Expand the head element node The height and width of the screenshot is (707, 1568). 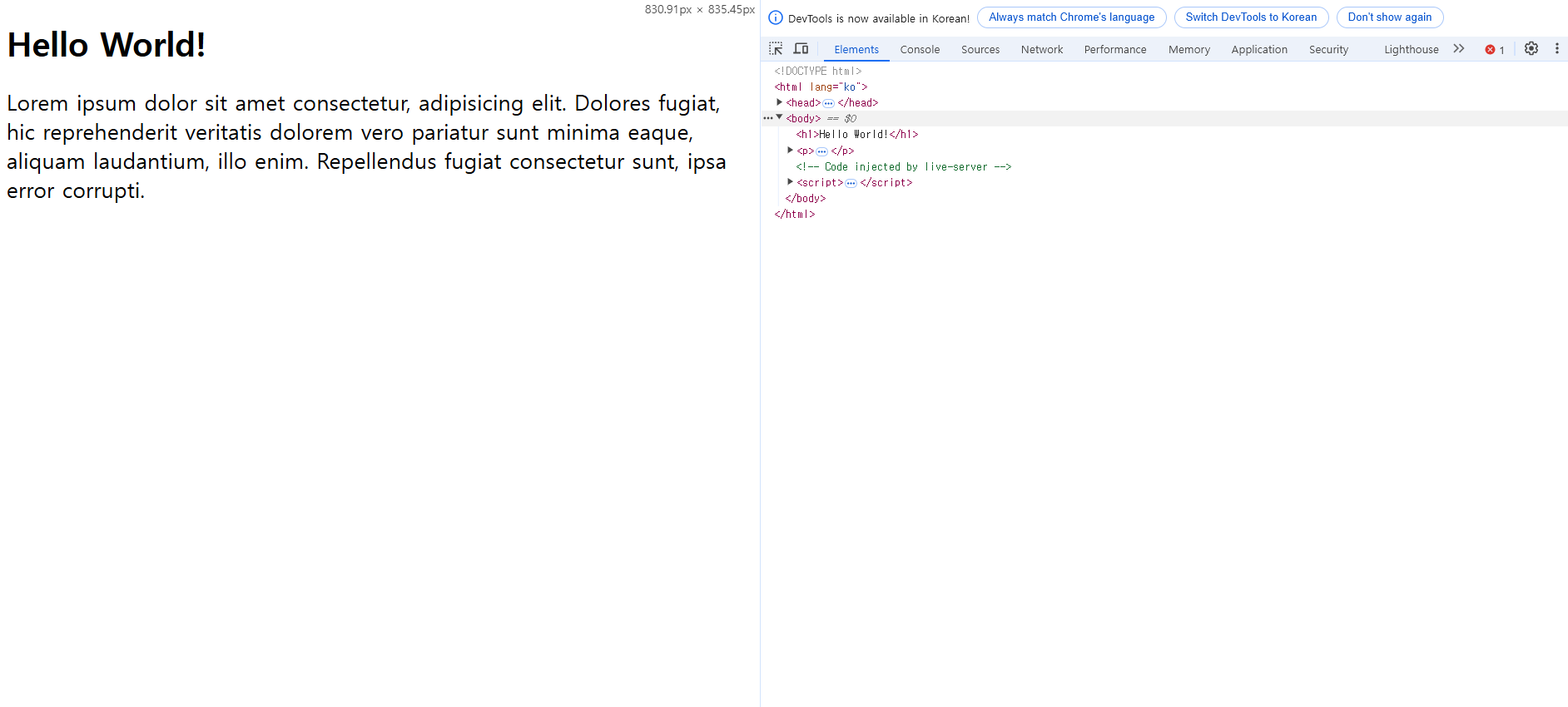click(x=779, y=102)
